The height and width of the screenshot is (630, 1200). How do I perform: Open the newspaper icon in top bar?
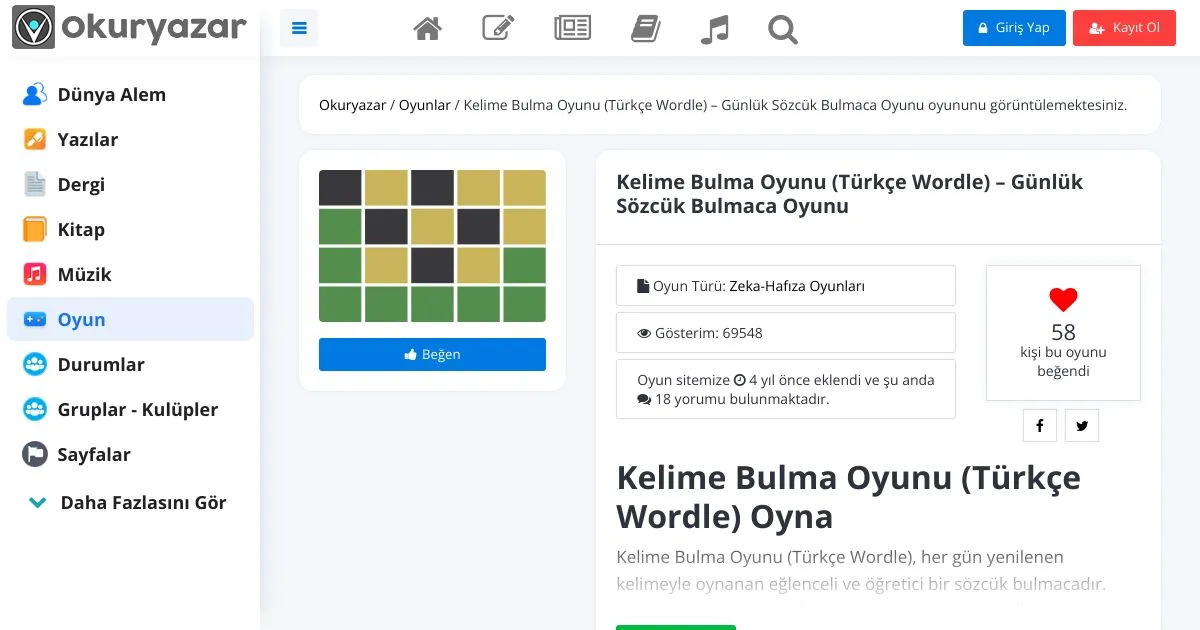[573, 28]
